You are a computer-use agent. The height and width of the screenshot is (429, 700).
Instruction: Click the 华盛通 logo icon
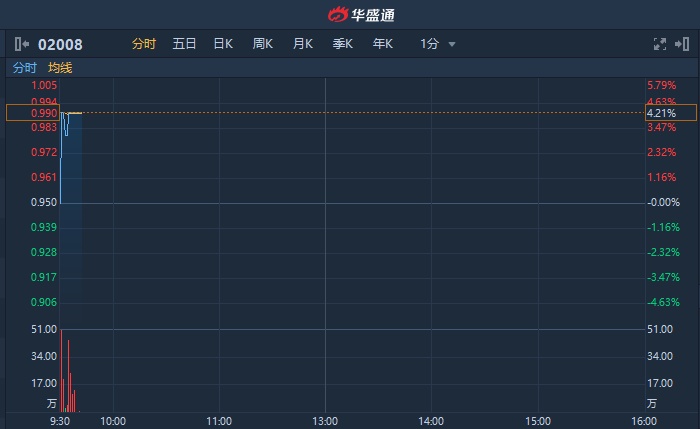338,15
